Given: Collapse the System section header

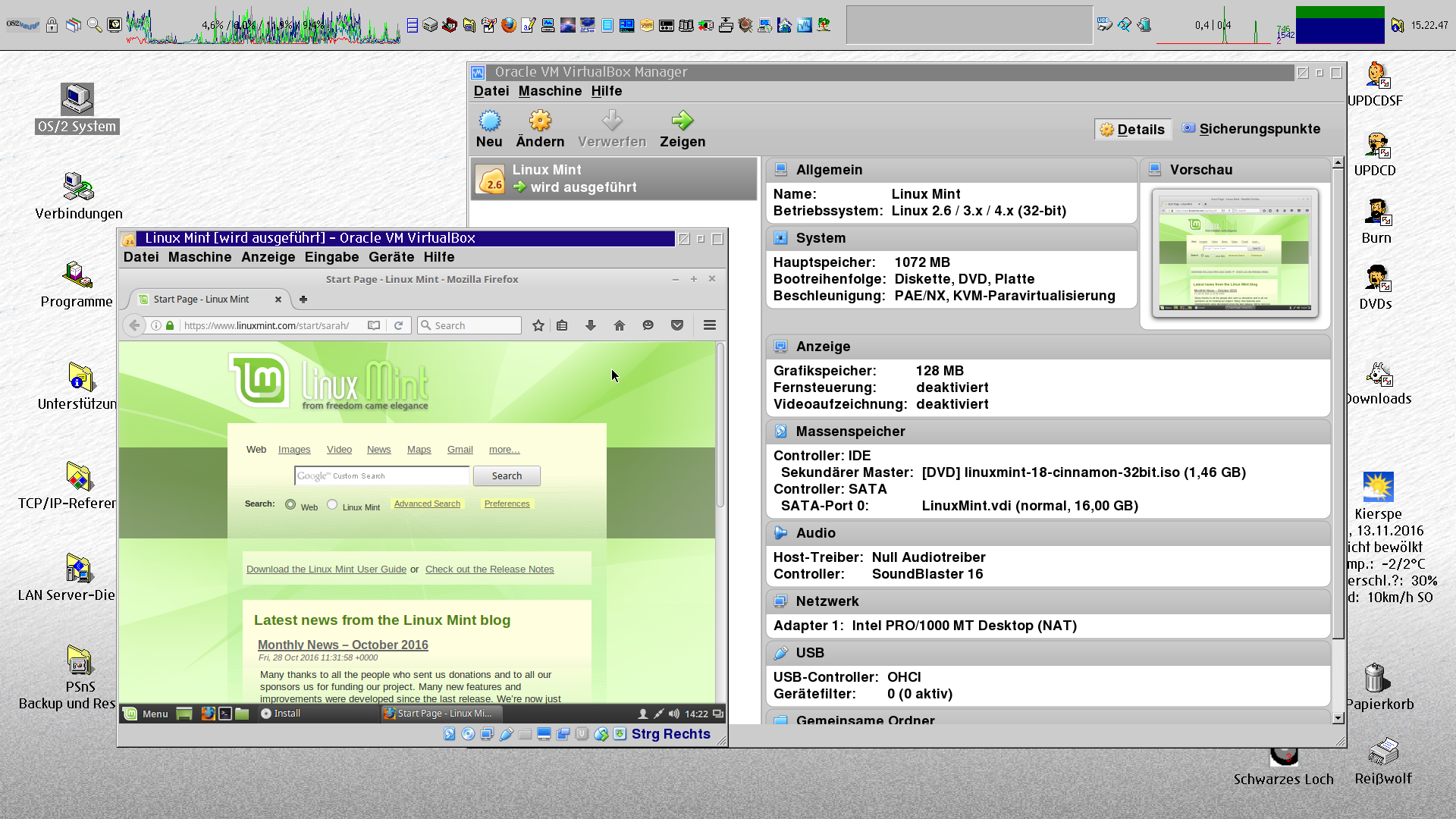Looking at the screenshot, I should tap(951, 238).
